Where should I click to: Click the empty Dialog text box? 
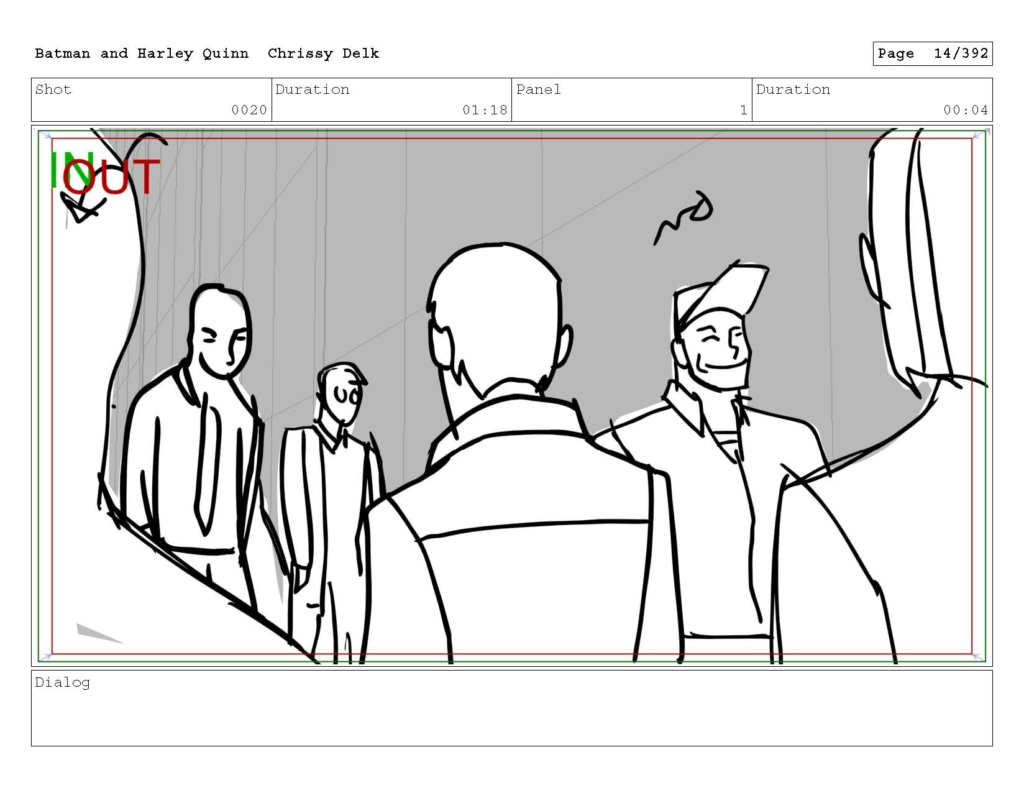tap(512, 708)
